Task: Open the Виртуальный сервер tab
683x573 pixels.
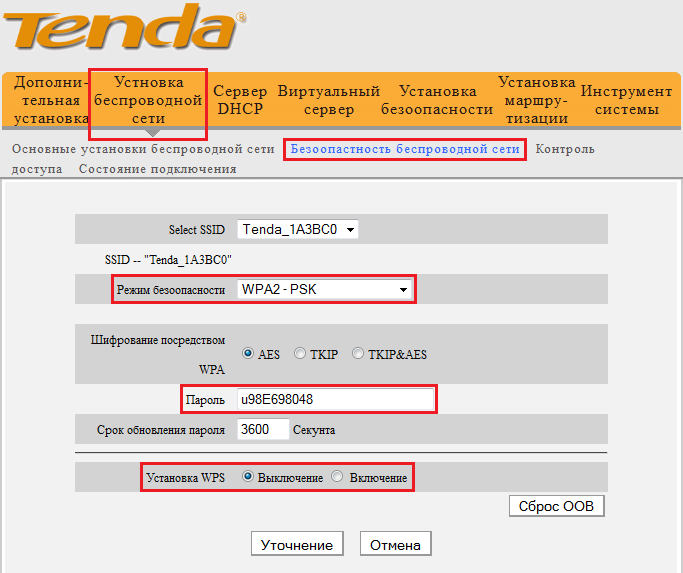Action: click(329, 100)
